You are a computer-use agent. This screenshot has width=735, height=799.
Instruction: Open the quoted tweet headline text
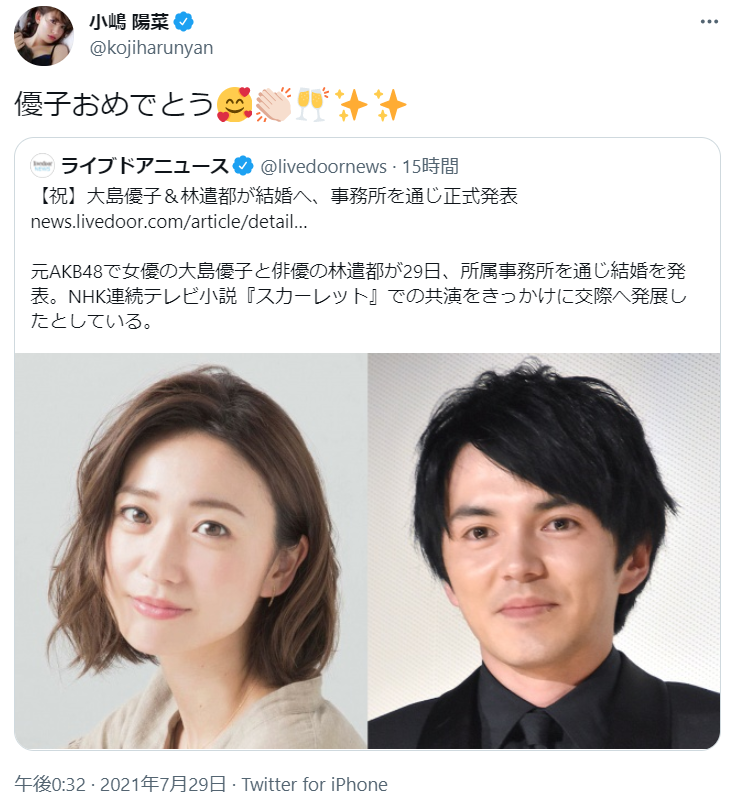tap(274, 196)
